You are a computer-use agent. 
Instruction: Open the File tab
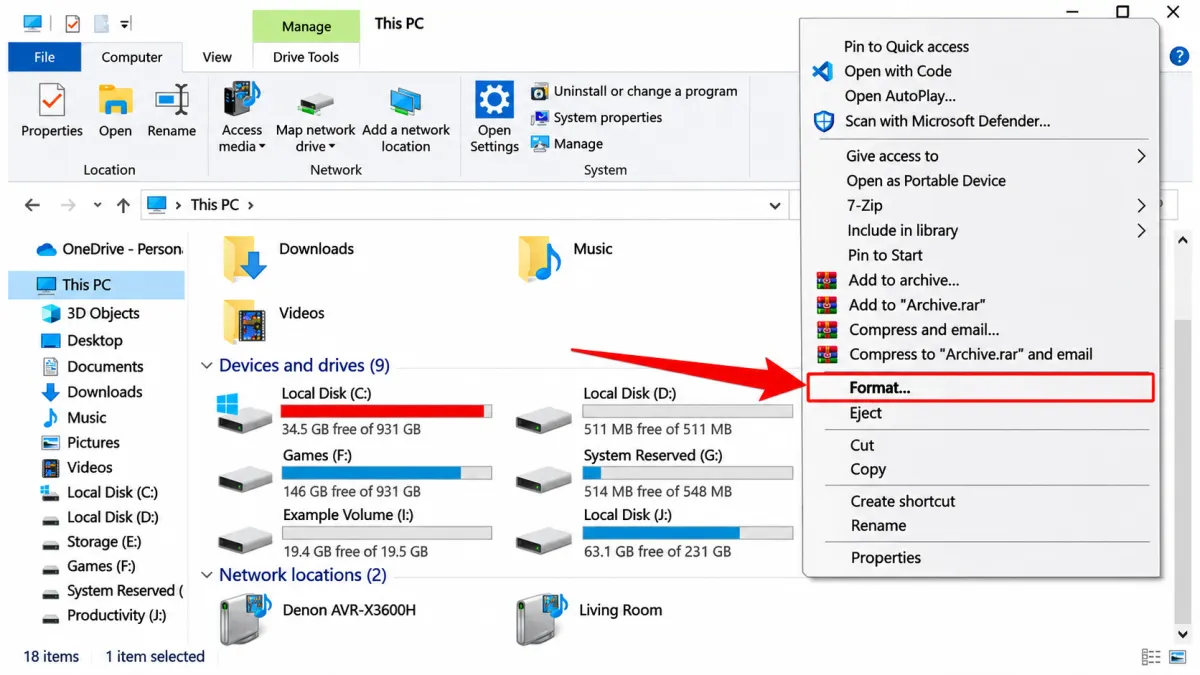pyautogui.click(x=45, y=57)
